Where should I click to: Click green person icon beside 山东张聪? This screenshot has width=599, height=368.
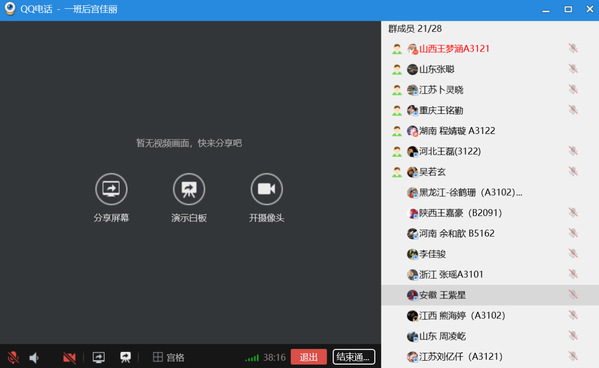pyautogui.click(x=397, y=69)
